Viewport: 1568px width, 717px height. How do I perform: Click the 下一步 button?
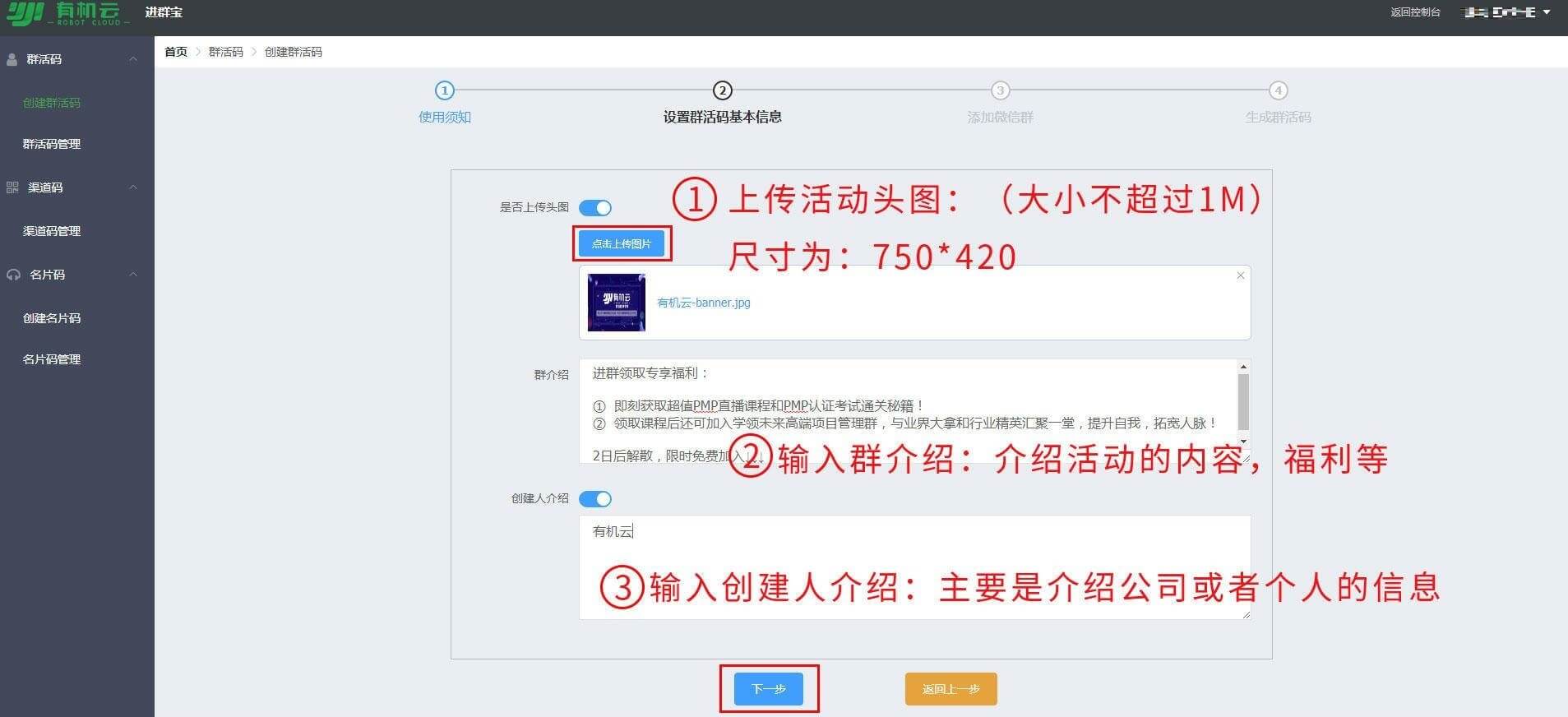(769, 689)
